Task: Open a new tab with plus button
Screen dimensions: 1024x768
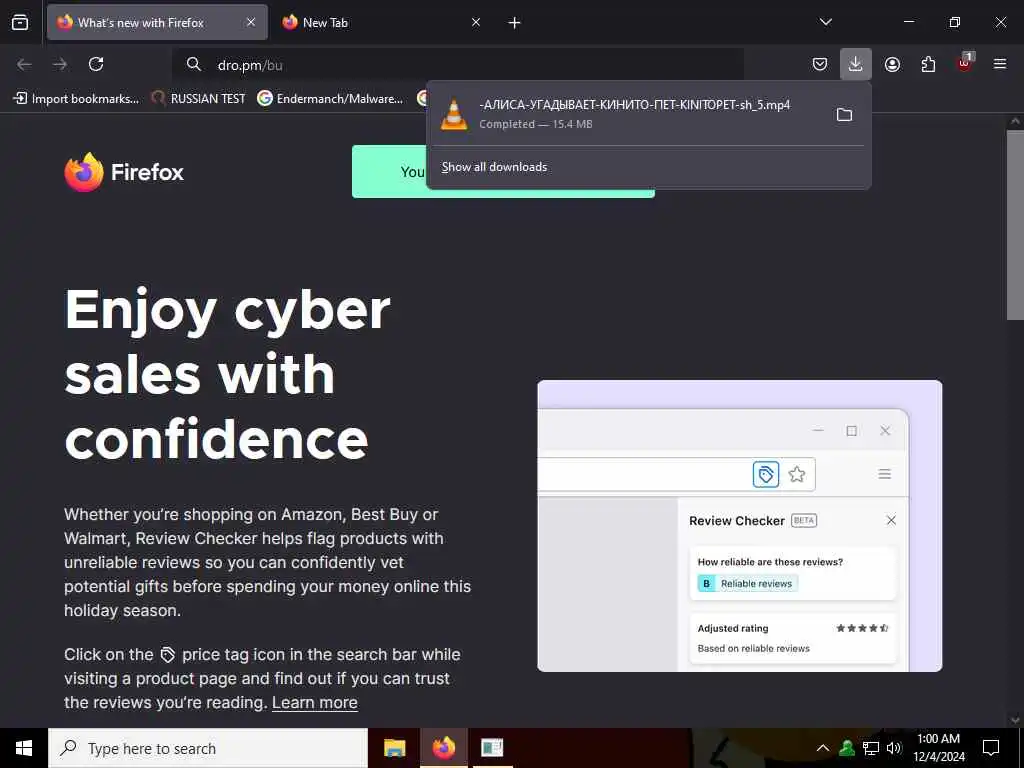Action: [515, 23]
